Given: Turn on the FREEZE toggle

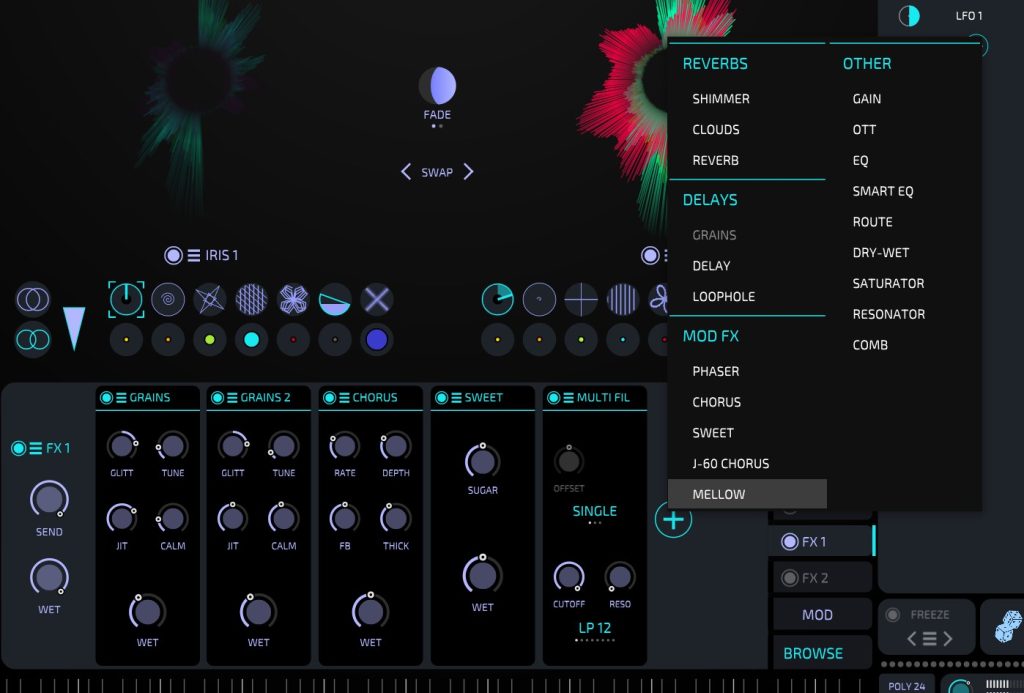Looking at the screenshot, I should [x=892, y=614].
